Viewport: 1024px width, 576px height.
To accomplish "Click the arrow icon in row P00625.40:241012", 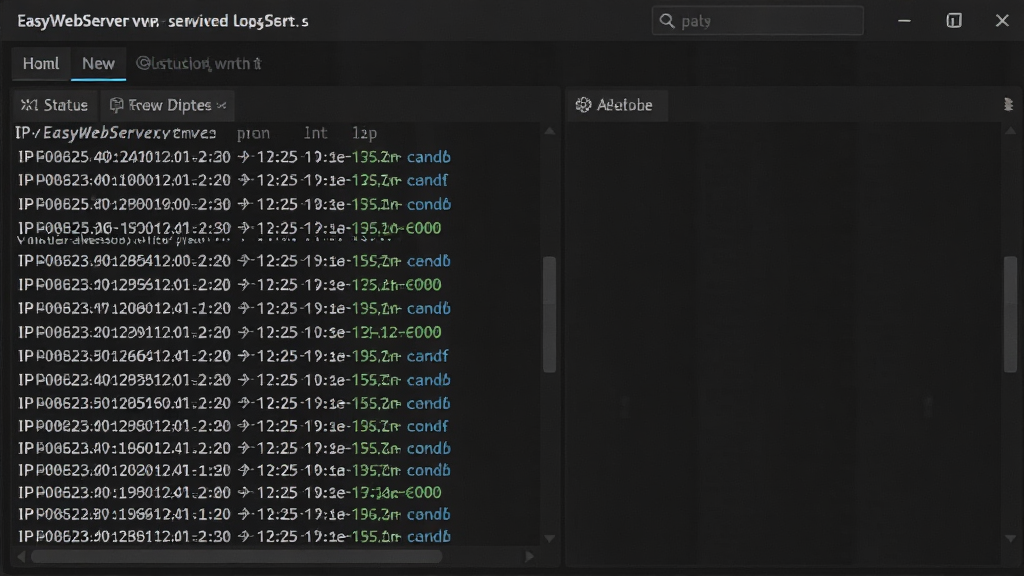I will pos(244,157).
